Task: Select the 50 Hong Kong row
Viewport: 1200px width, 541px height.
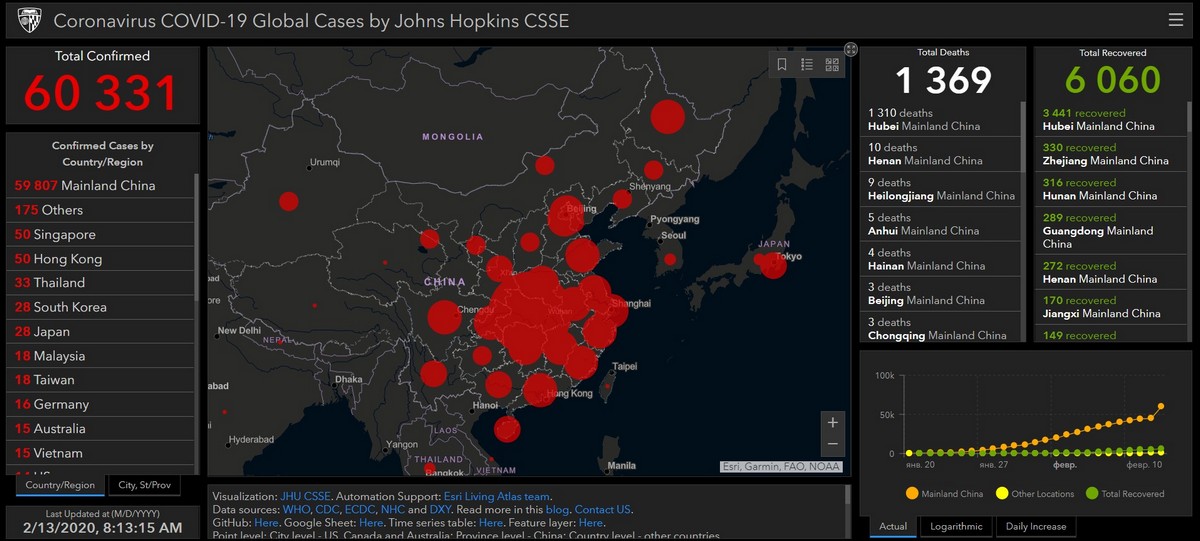Action: (x=100, y=258)
